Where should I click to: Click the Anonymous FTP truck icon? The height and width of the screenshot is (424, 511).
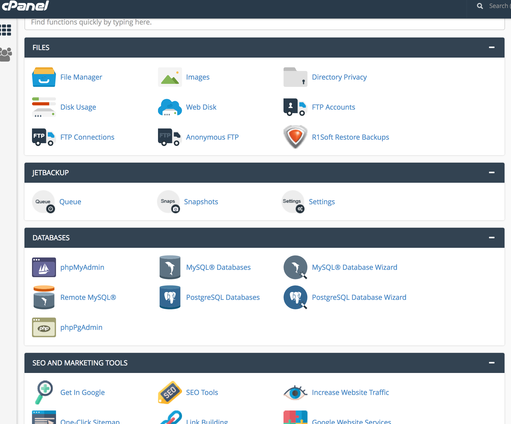pyautogui.click(x=169, y=137)
